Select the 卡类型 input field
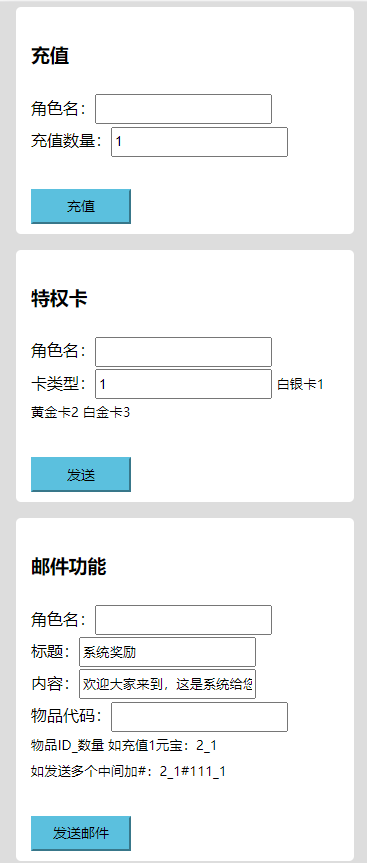 183,384
